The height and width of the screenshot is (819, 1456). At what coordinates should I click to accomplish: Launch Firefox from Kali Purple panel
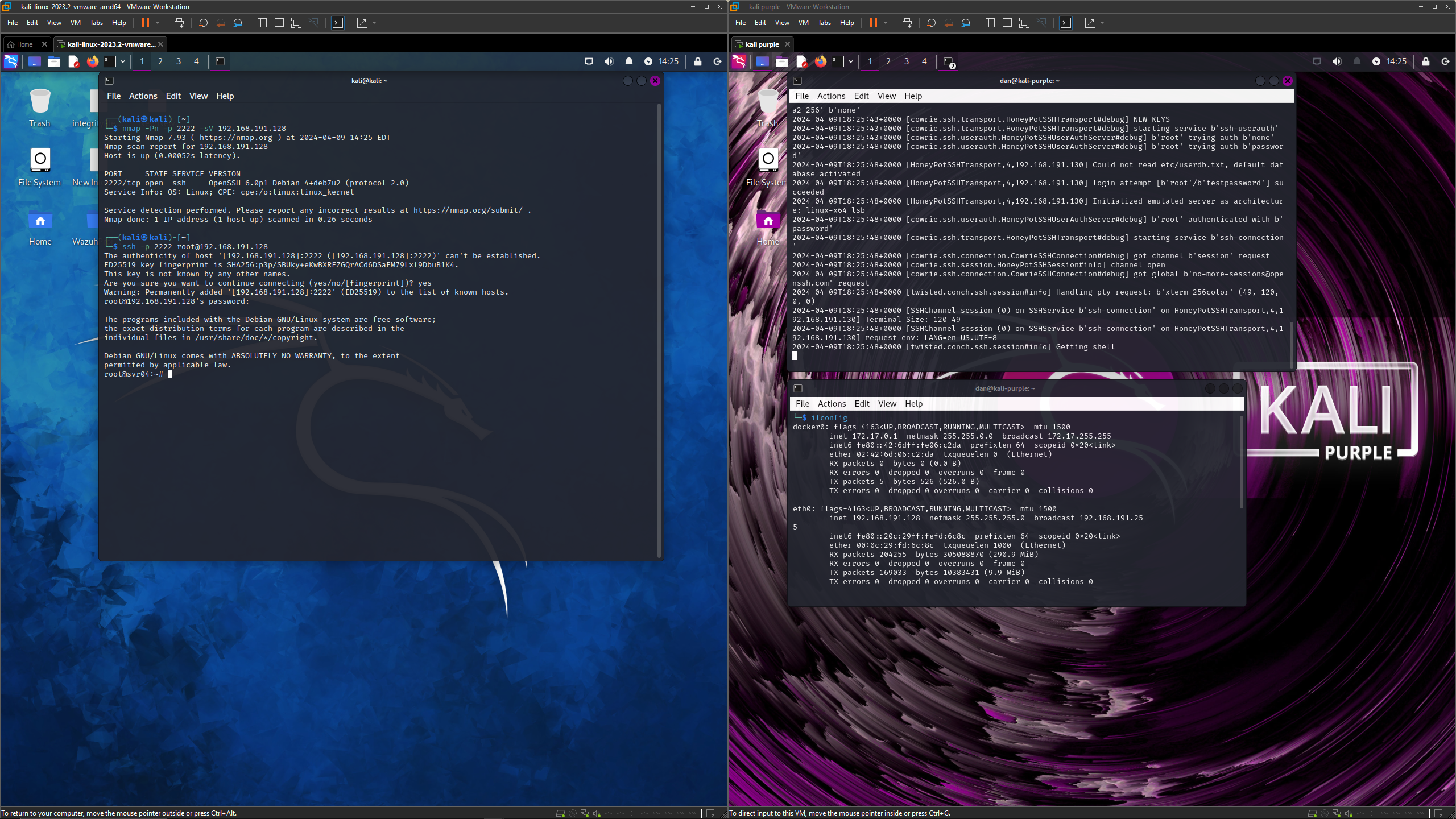[x=820, y=61]
